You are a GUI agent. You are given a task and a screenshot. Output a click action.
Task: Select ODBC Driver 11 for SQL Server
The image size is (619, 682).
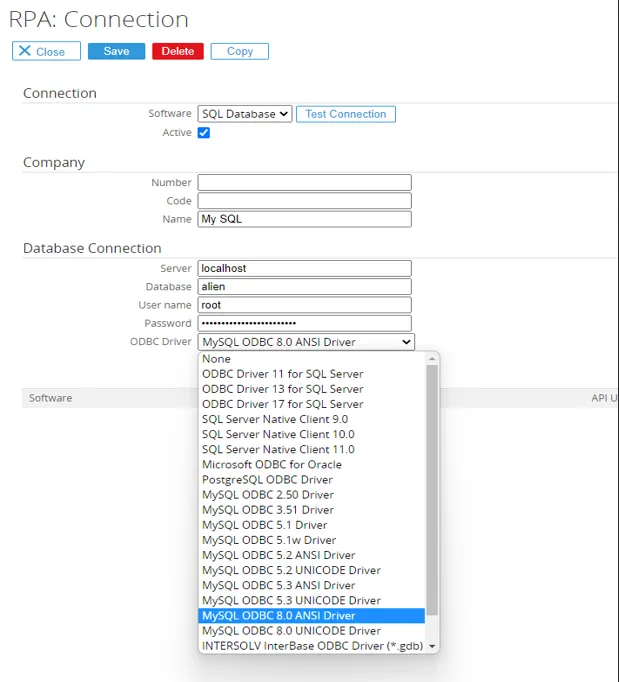tap(311, 374)
